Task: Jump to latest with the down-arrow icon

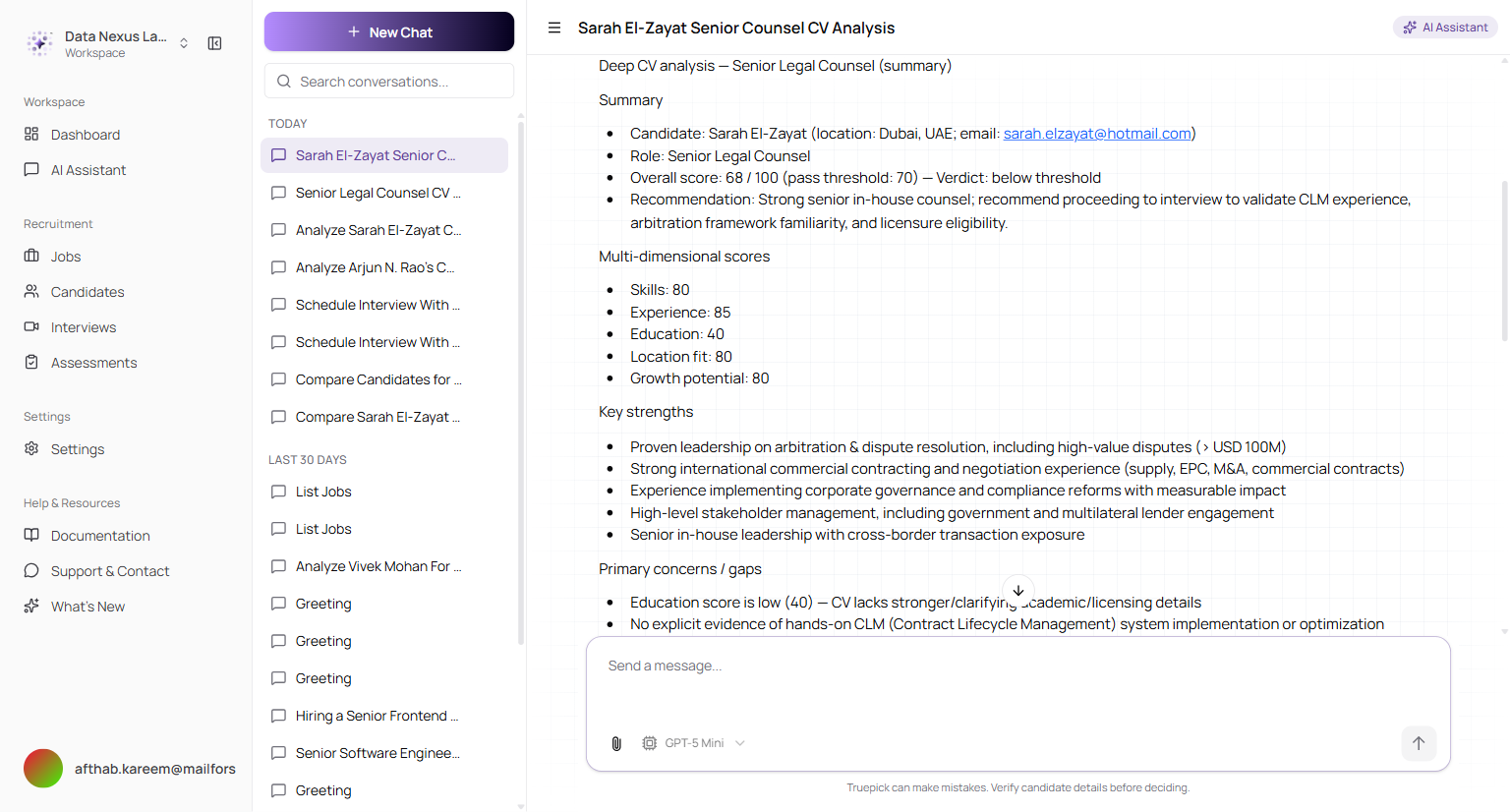Action: point(1018,591)
